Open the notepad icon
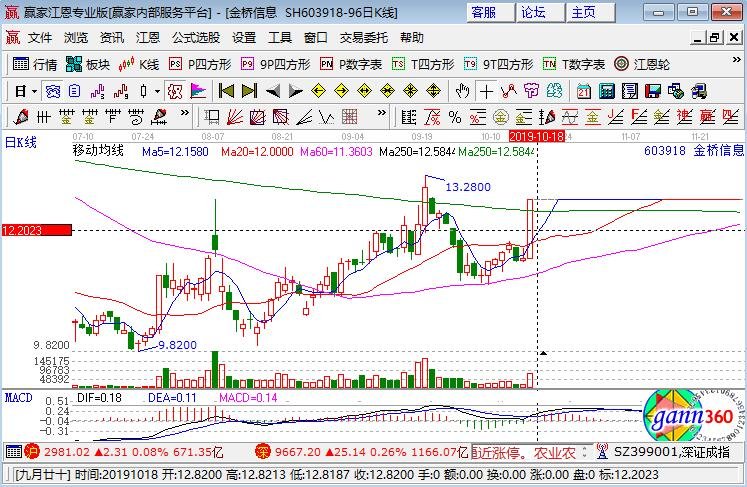This screenshot has height=487, width=747. coord(630,91)
